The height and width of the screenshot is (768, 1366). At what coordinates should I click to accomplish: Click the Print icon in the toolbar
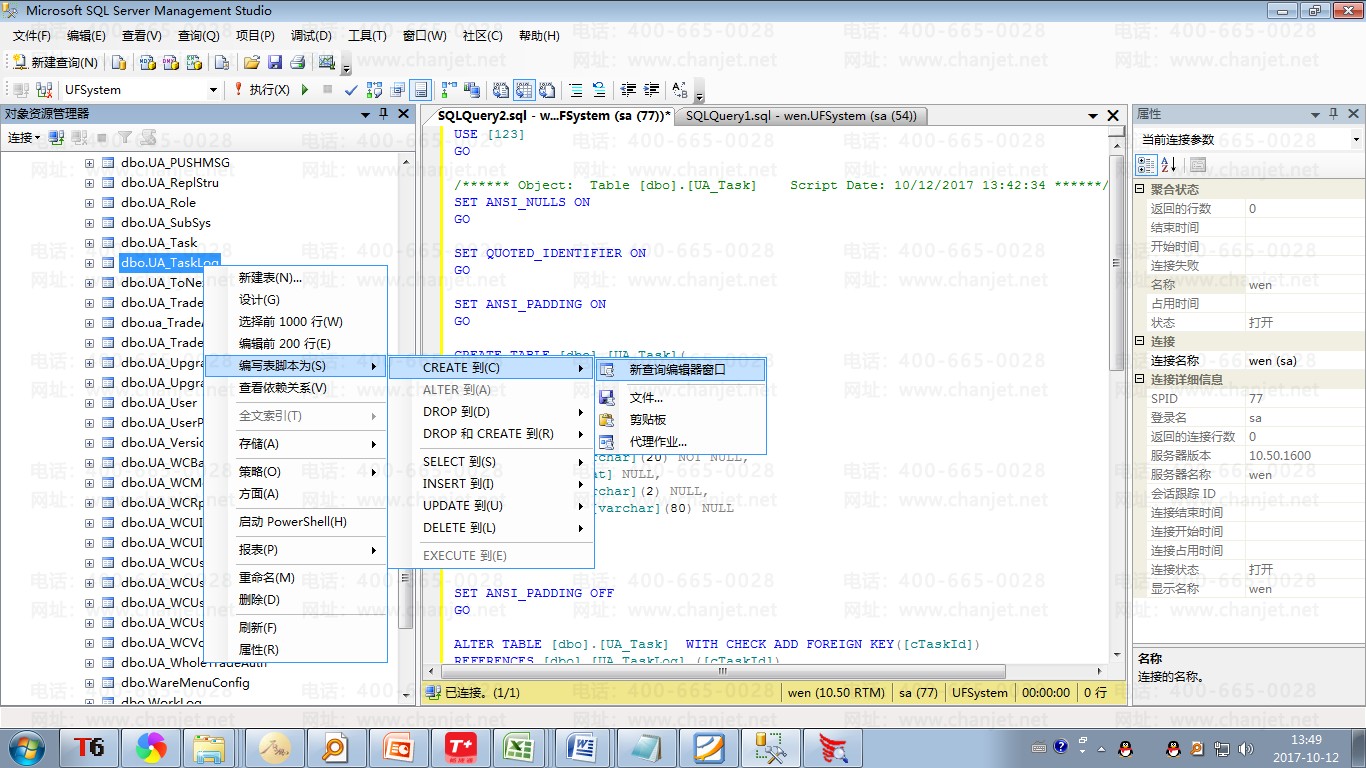297,62
